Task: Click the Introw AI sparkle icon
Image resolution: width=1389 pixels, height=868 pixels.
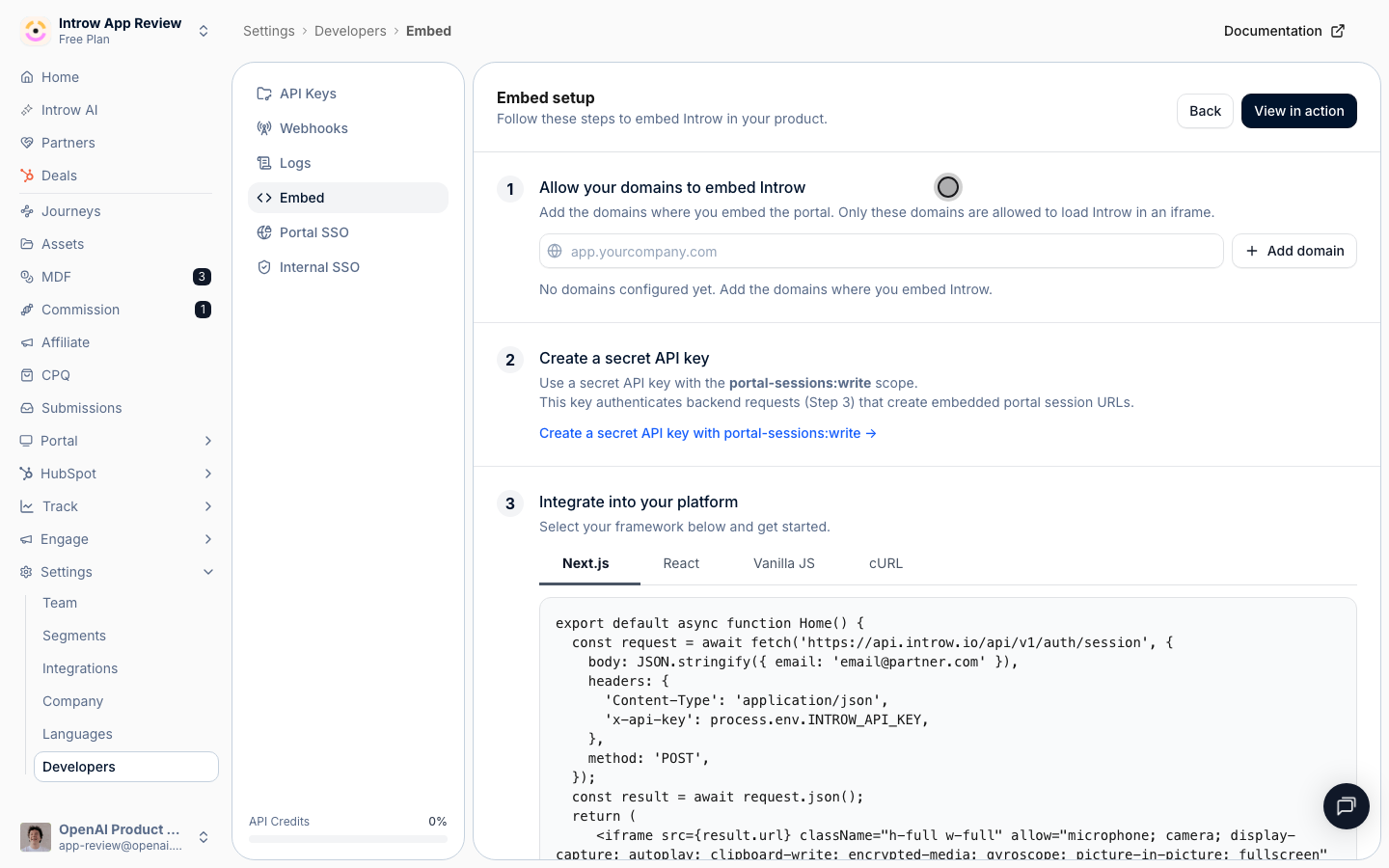Action: pos(27,110)
